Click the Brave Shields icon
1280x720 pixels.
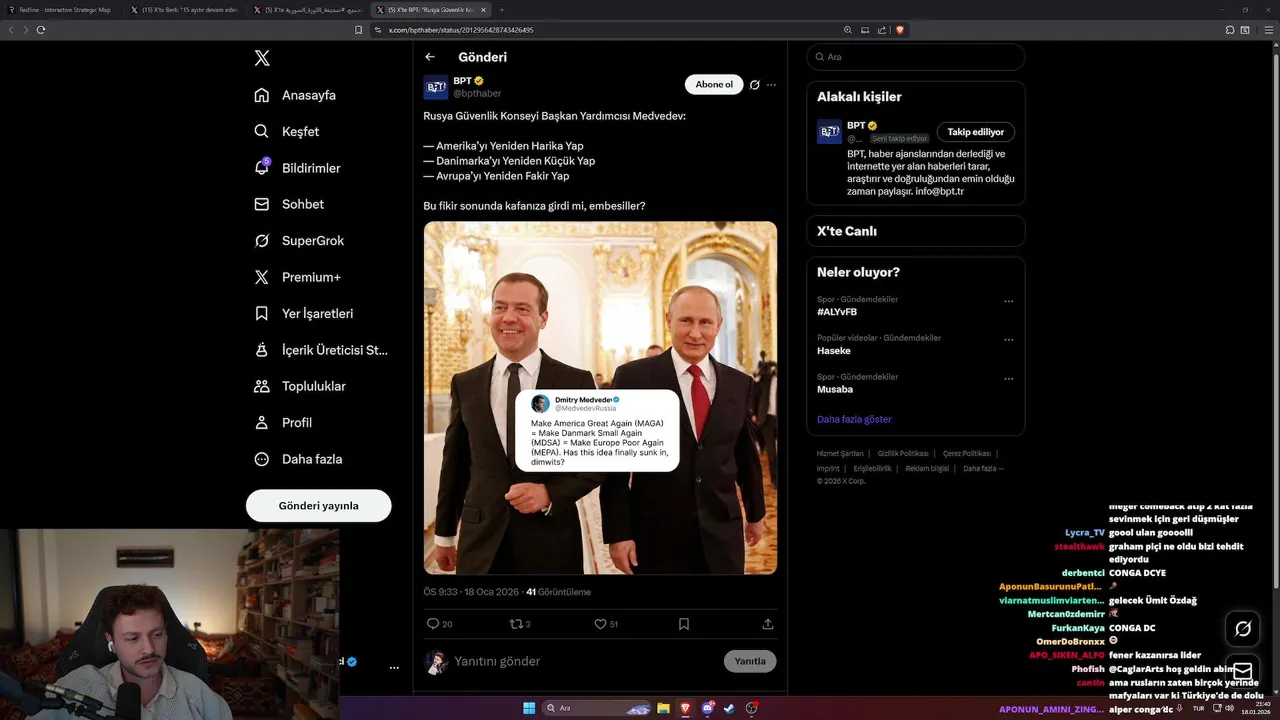pyautogui.click(x=900, y=30)
